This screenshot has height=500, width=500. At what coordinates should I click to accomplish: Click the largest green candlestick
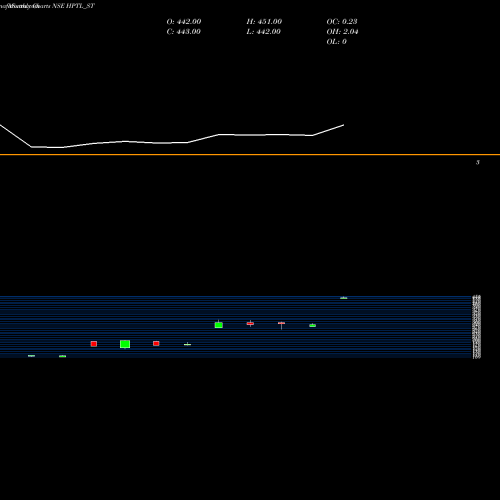[x=125, y=344]
